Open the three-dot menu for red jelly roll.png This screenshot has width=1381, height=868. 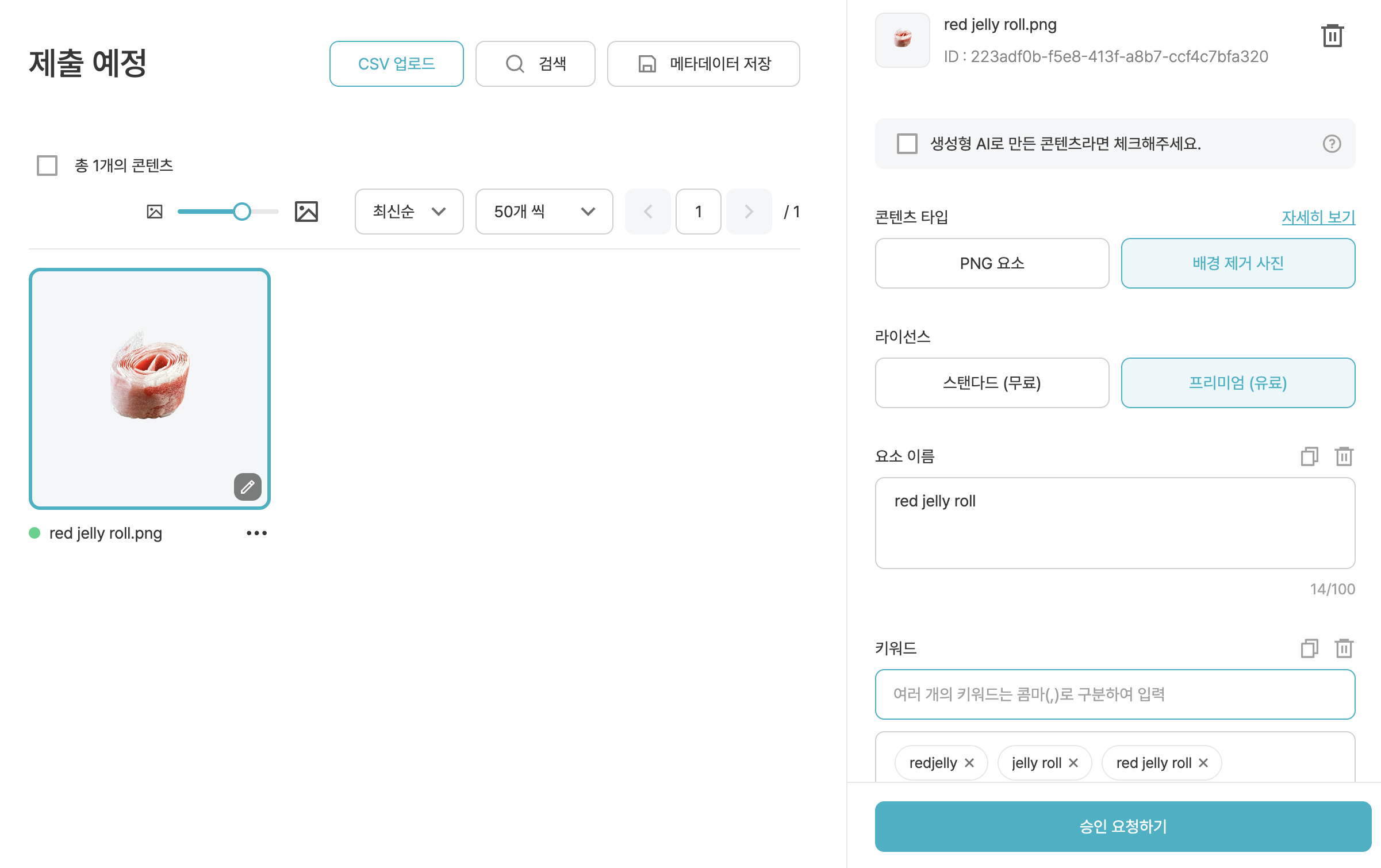pyautogui.click(x=256, y=533)
